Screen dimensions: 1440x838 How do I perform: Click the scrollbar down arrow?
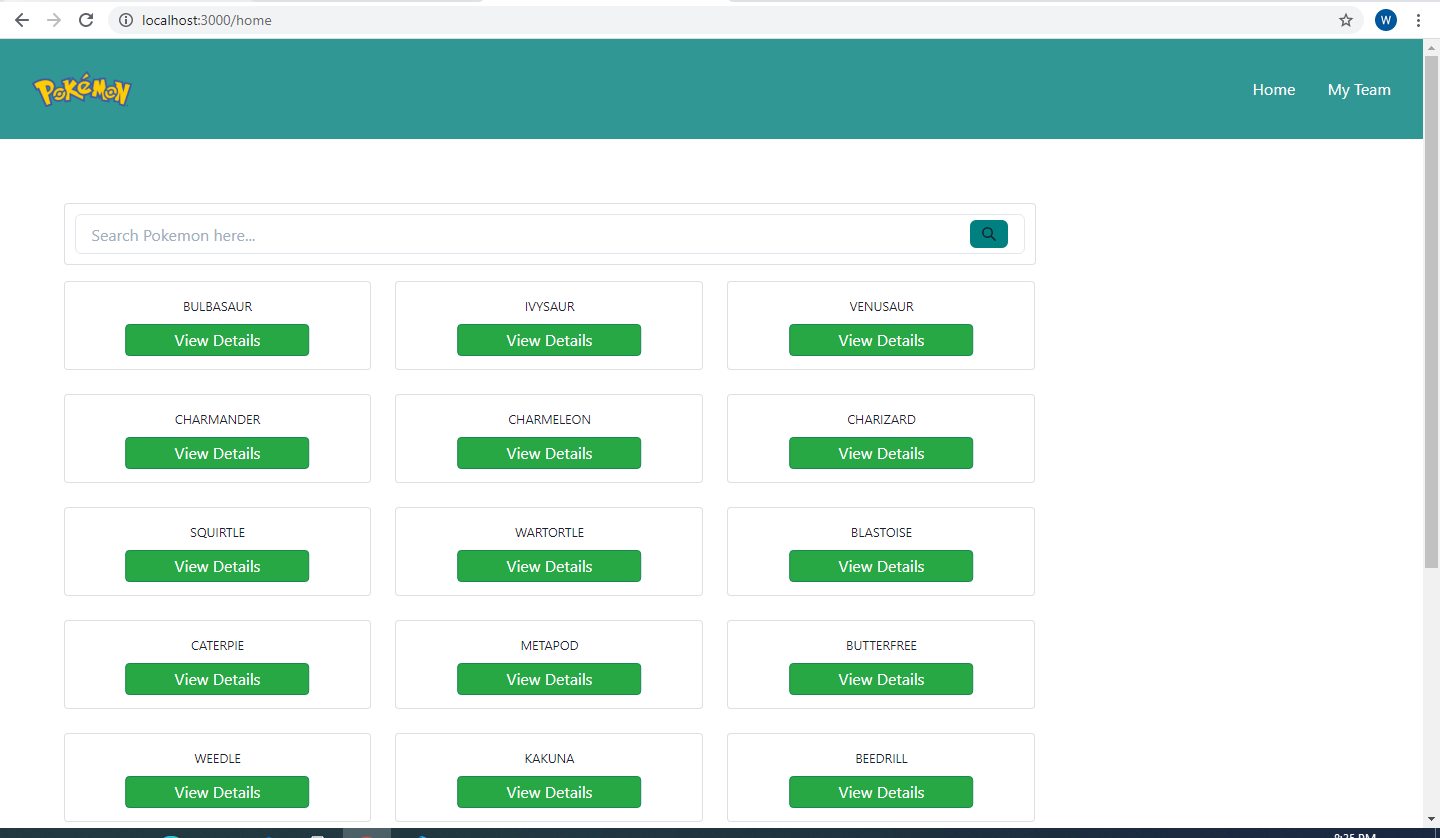point(1431,819)
